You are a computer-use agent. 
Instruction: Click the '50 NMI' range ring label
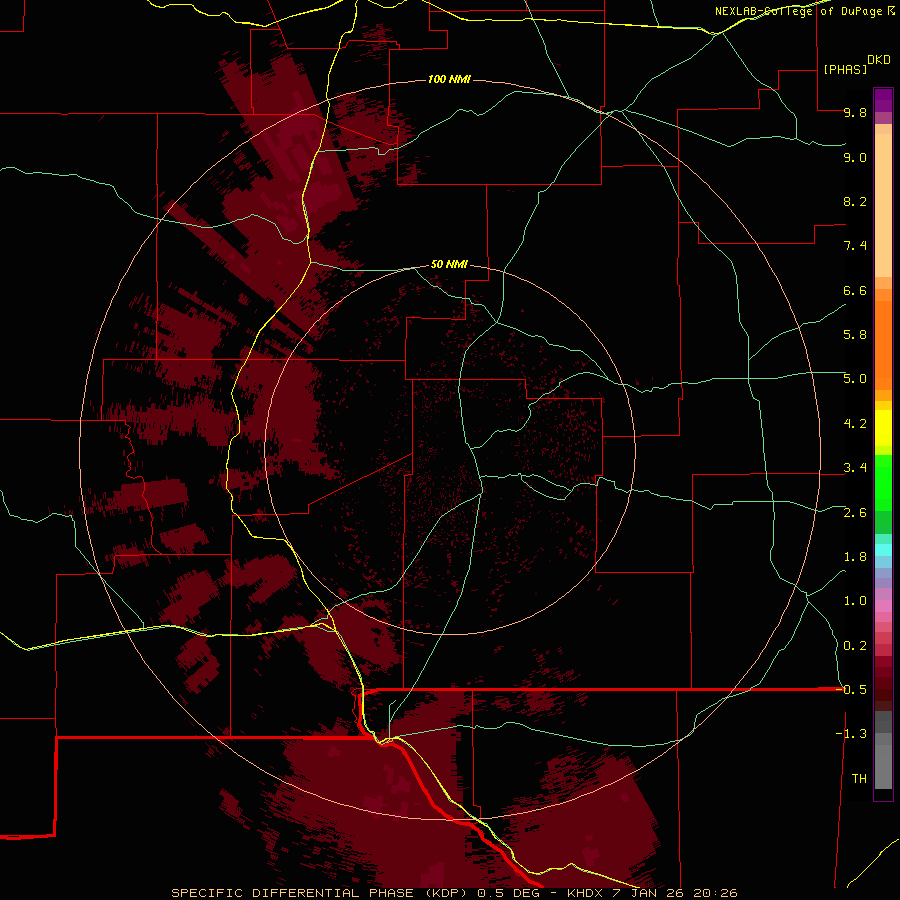[449, 264]
